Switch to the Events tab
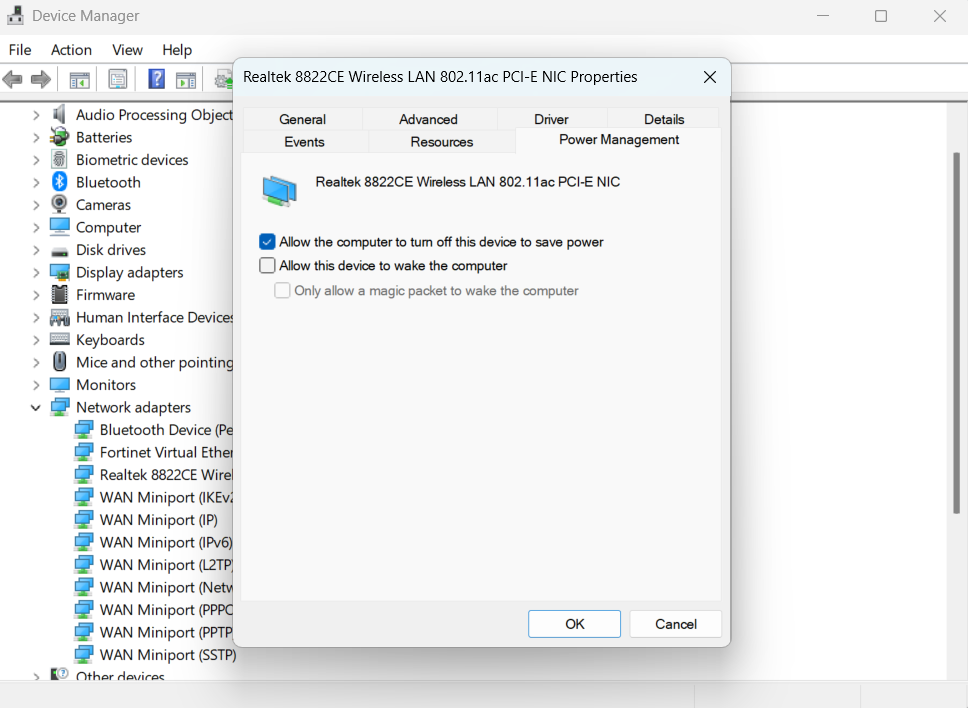This screenshot has height=708, width=968. (x=304, y=141)
